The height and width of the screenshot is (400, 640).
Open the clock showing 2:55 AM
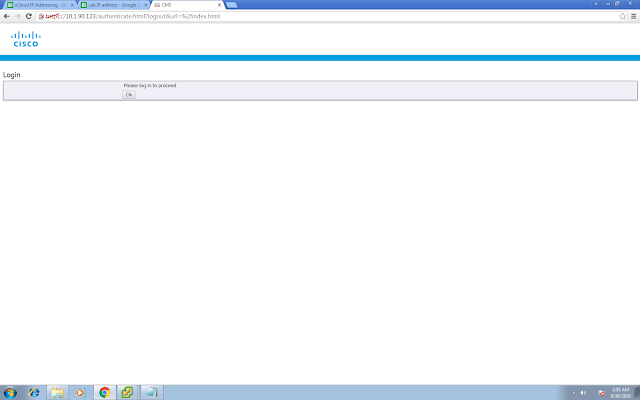coord(620,393)
